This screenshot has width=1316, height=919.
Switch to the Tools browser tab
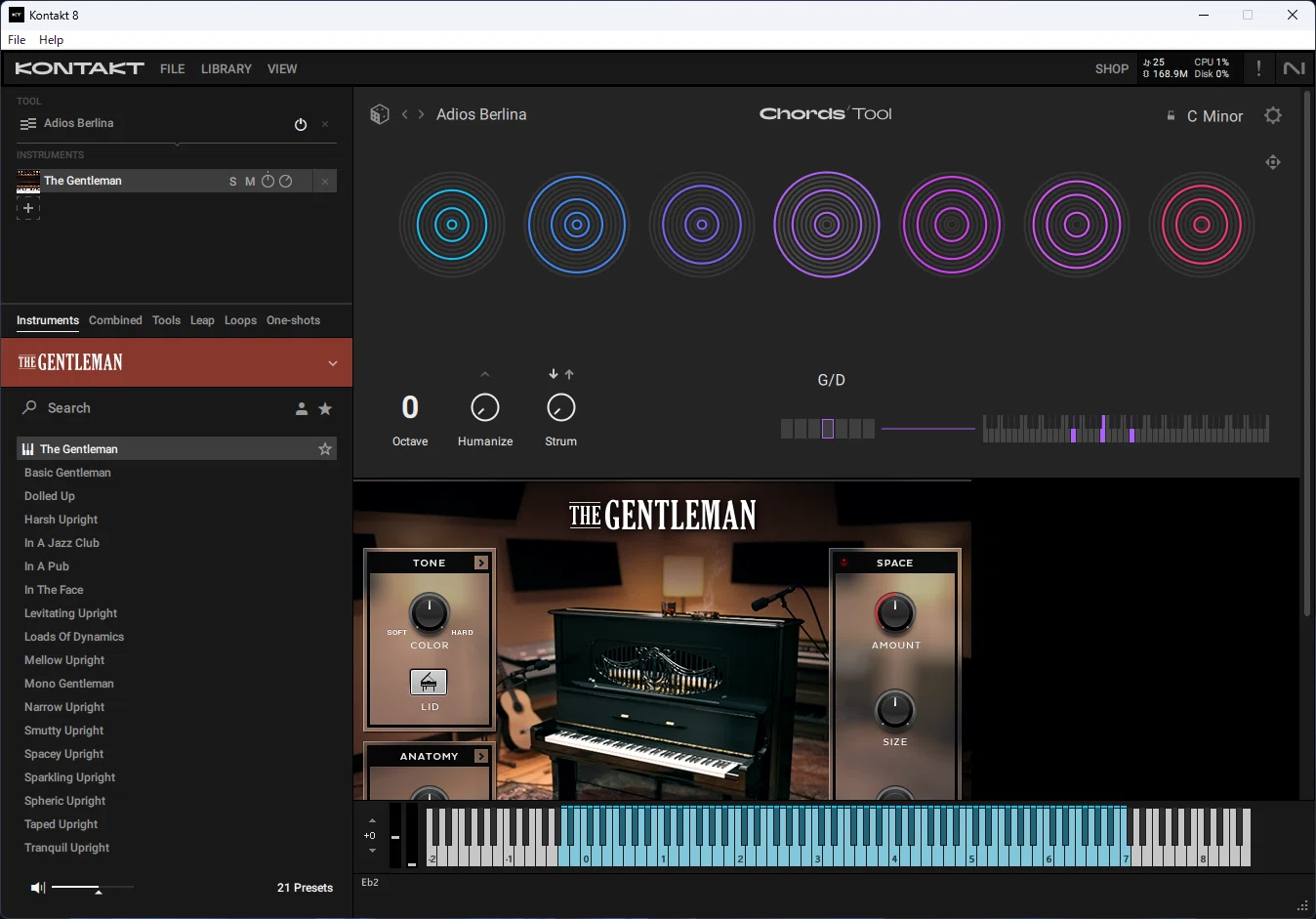166,320
